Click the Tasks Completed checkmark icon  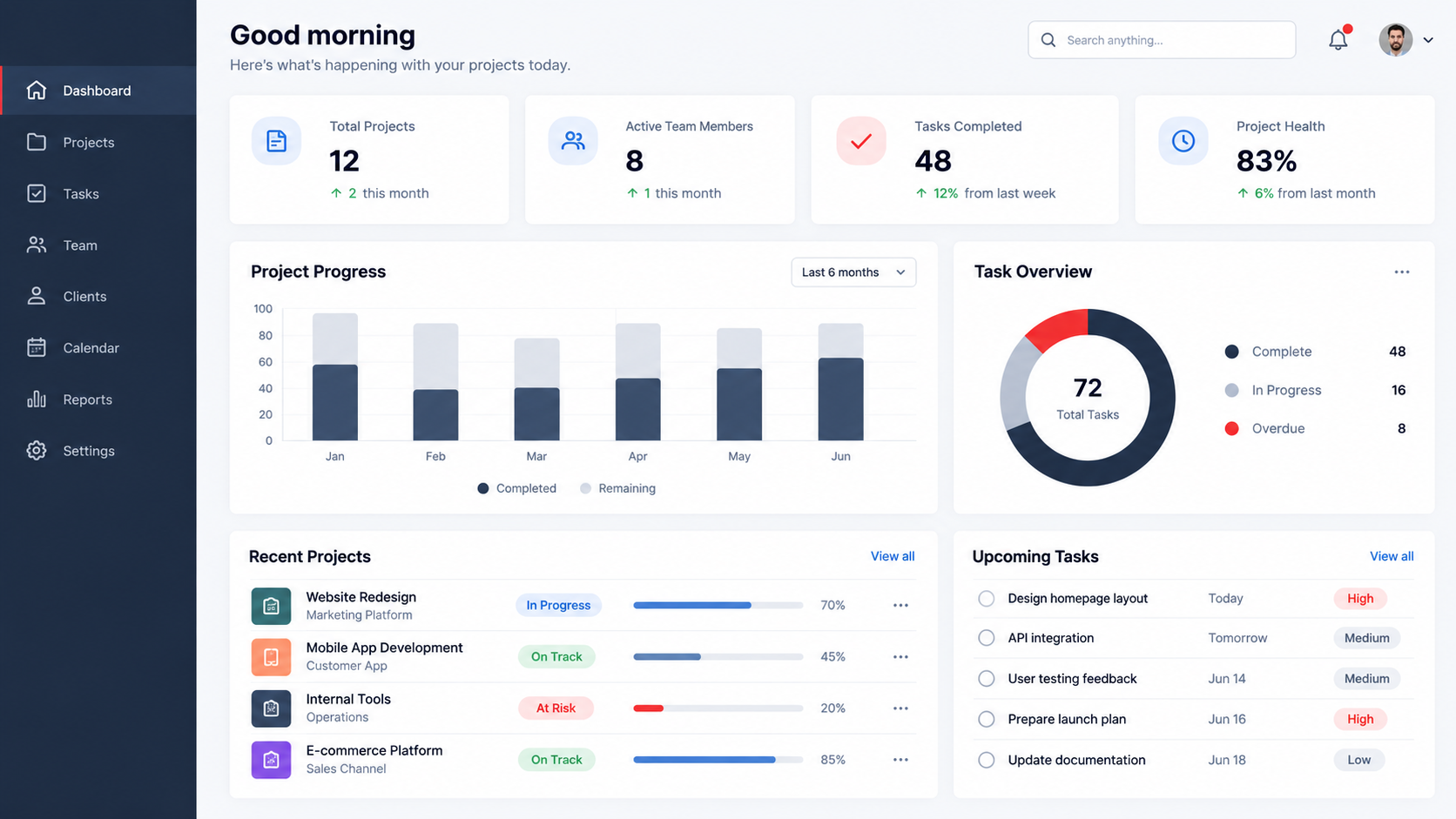click(861, 141)
